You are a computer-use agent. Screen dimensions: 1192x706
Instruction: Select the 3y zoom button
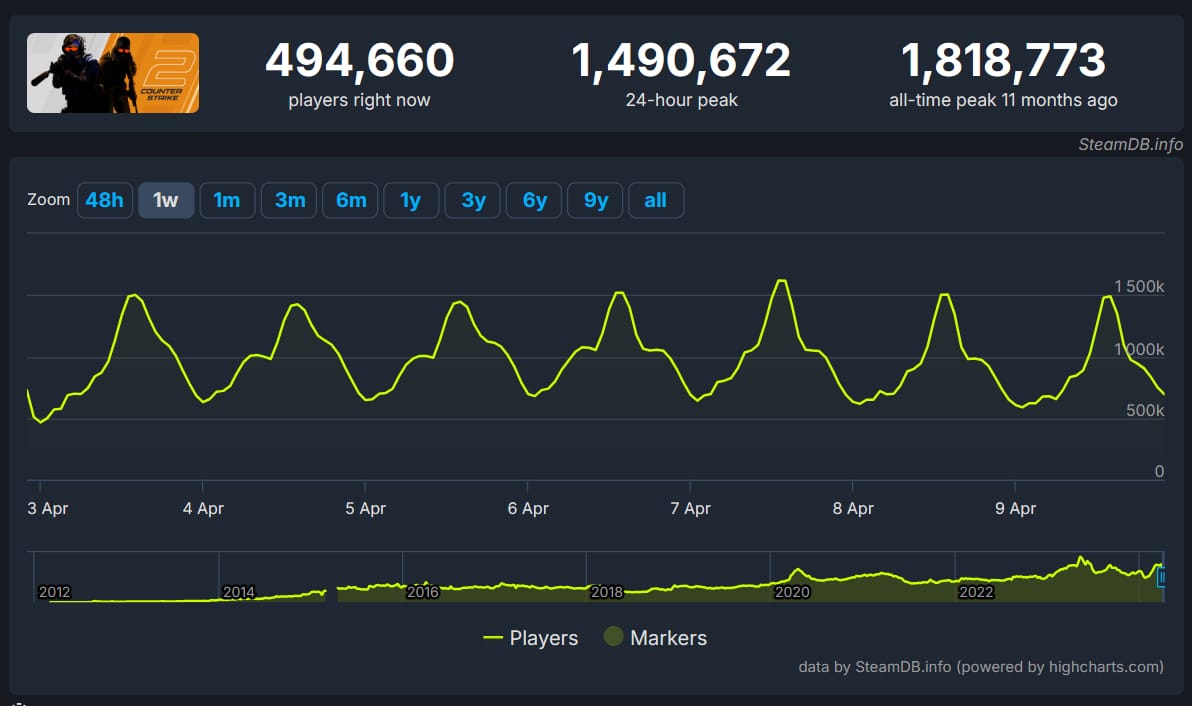472,200
